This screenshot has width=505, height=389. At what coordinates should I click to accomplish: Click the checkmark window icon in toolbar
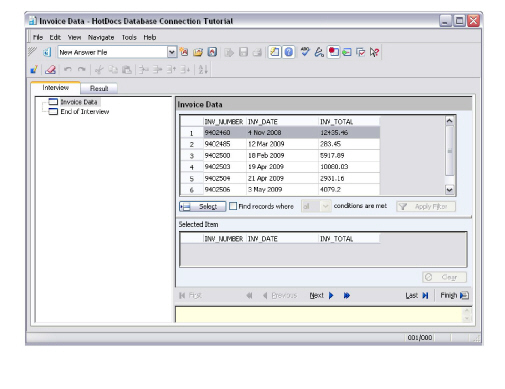click(361, 52)
